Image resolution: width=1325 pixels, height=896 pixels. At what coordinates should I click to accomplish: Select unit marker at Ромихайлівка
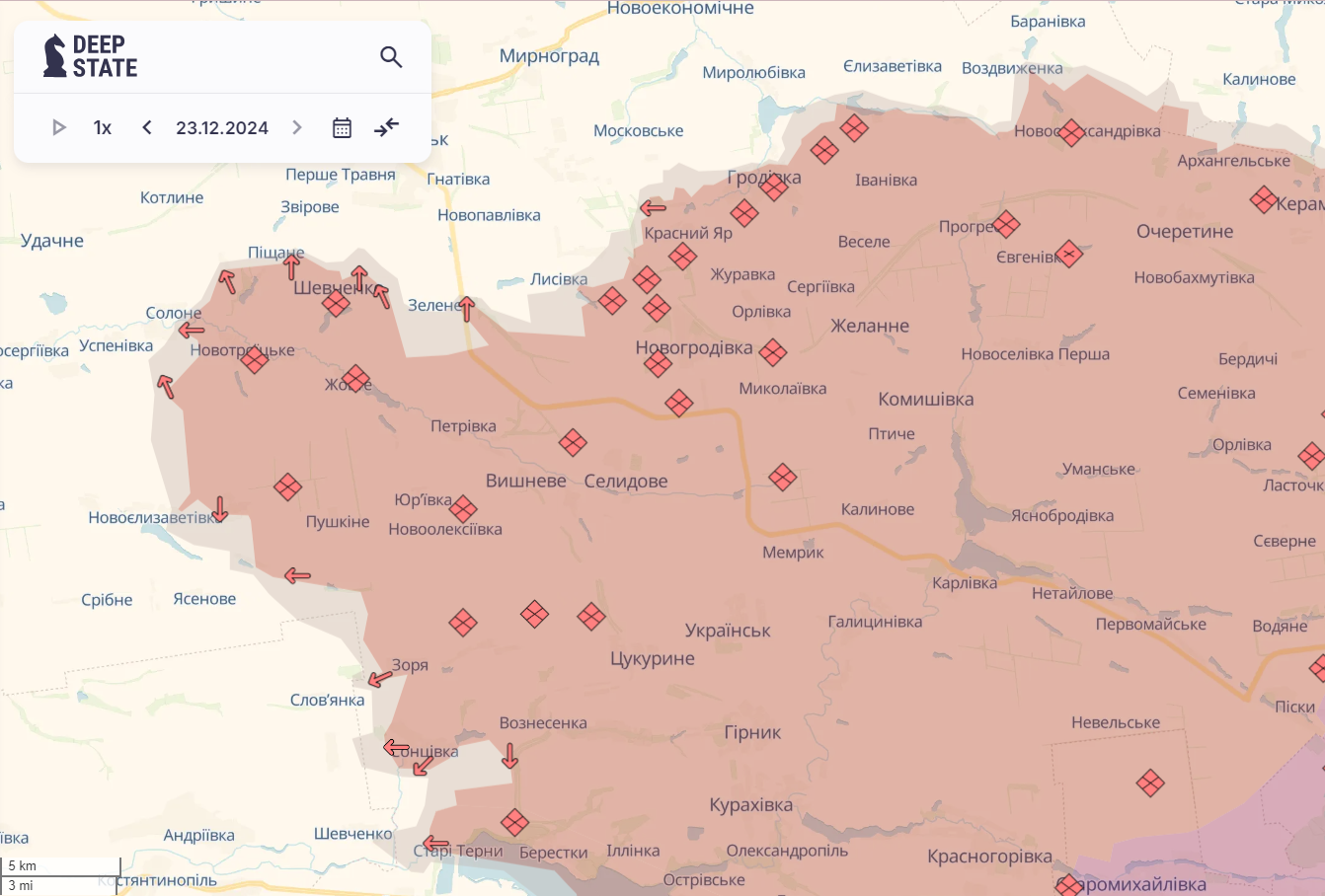1069,885
